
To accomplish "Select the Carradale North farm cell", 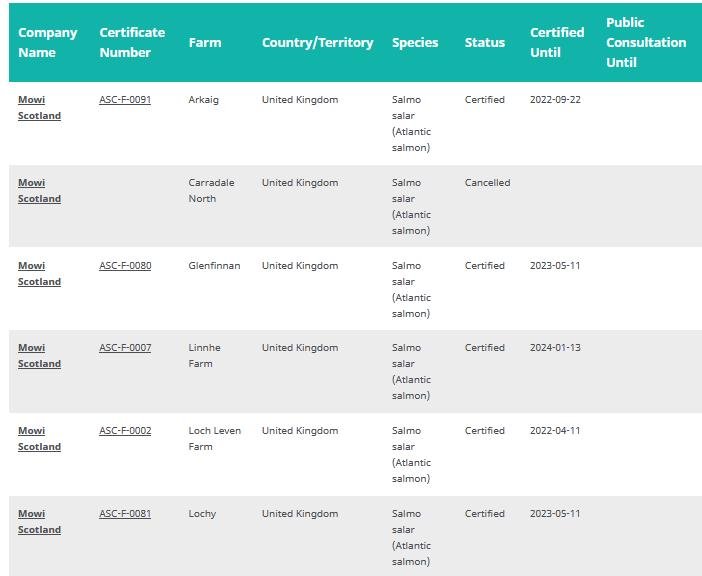I will tap(211, 191).
